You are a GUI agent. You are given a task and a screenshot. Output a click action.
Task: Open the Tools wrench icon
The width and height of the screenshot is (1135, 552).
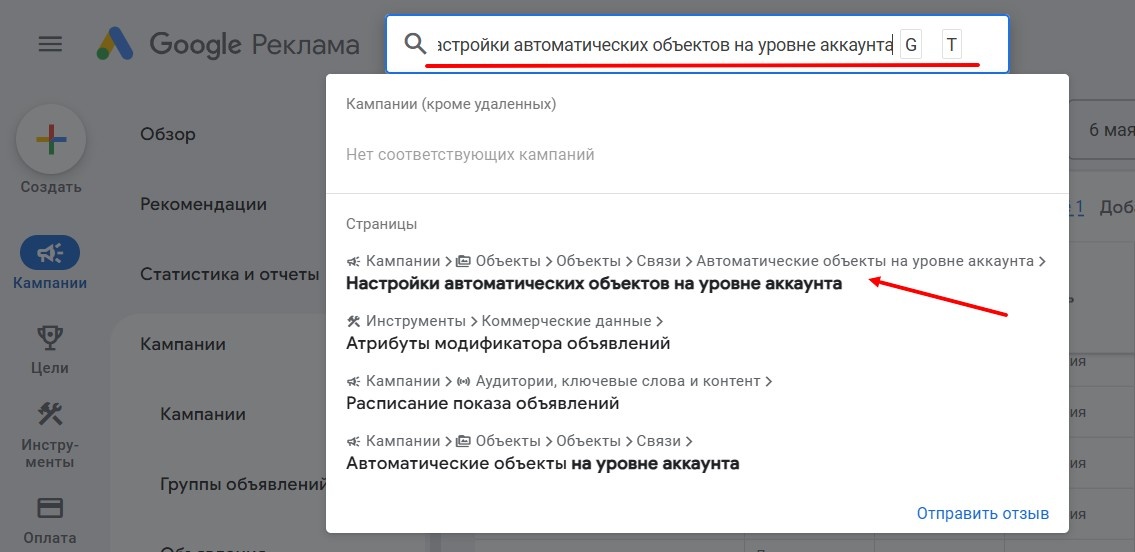pos(50,414)
